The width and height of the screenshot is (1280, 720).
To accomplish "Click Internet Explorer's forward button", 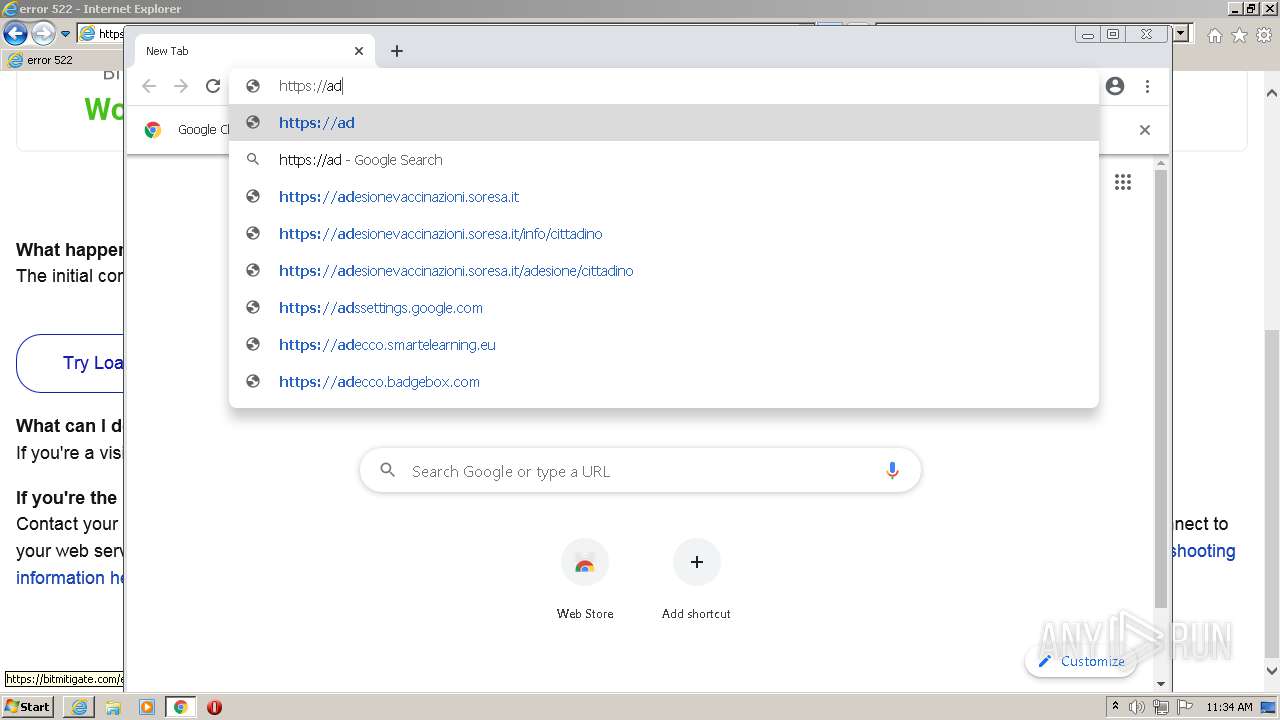I will [43, 34].
